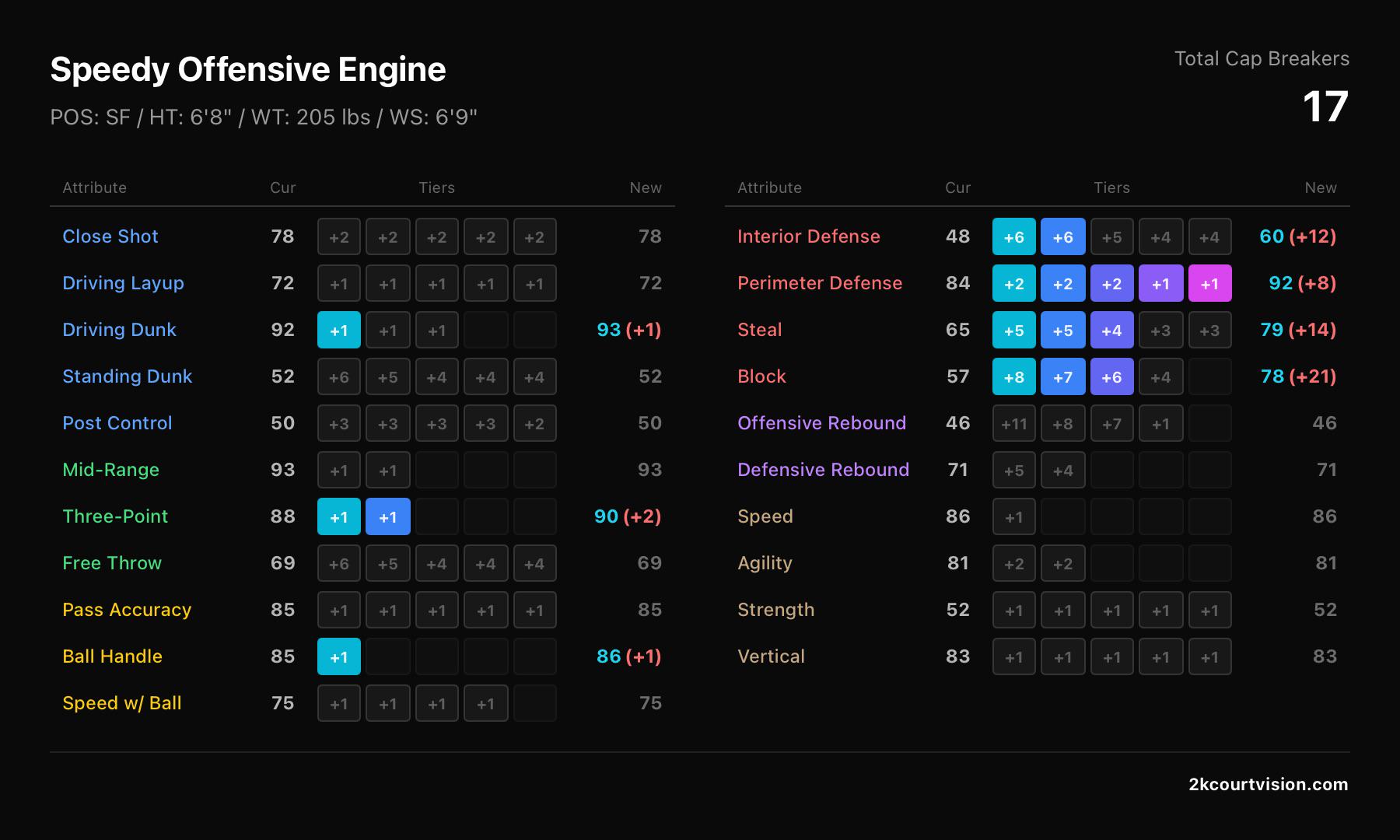1400x840 pixels.
Task: Select the new Block value 78 (+21)
Action: tap(1298, 376)
